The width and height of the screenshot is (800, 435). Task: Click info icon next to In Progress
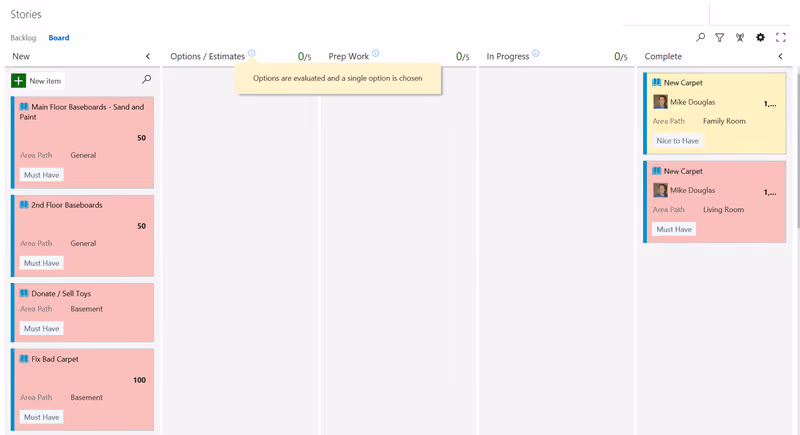click(536, 53)
